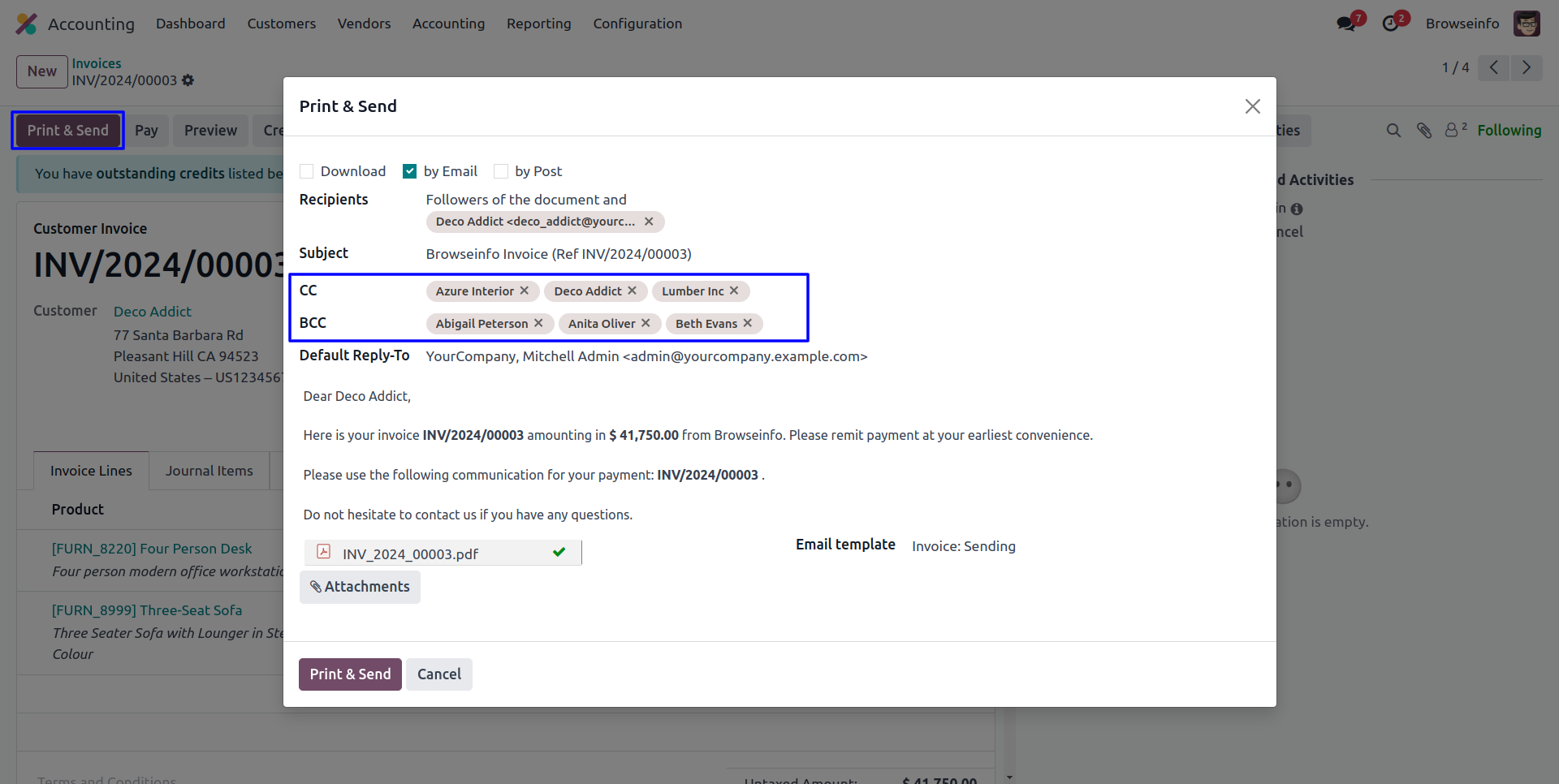Open the activities clock icon
The height and width of the screenshot is (784, 1559).
click(x=1391, y=24)
